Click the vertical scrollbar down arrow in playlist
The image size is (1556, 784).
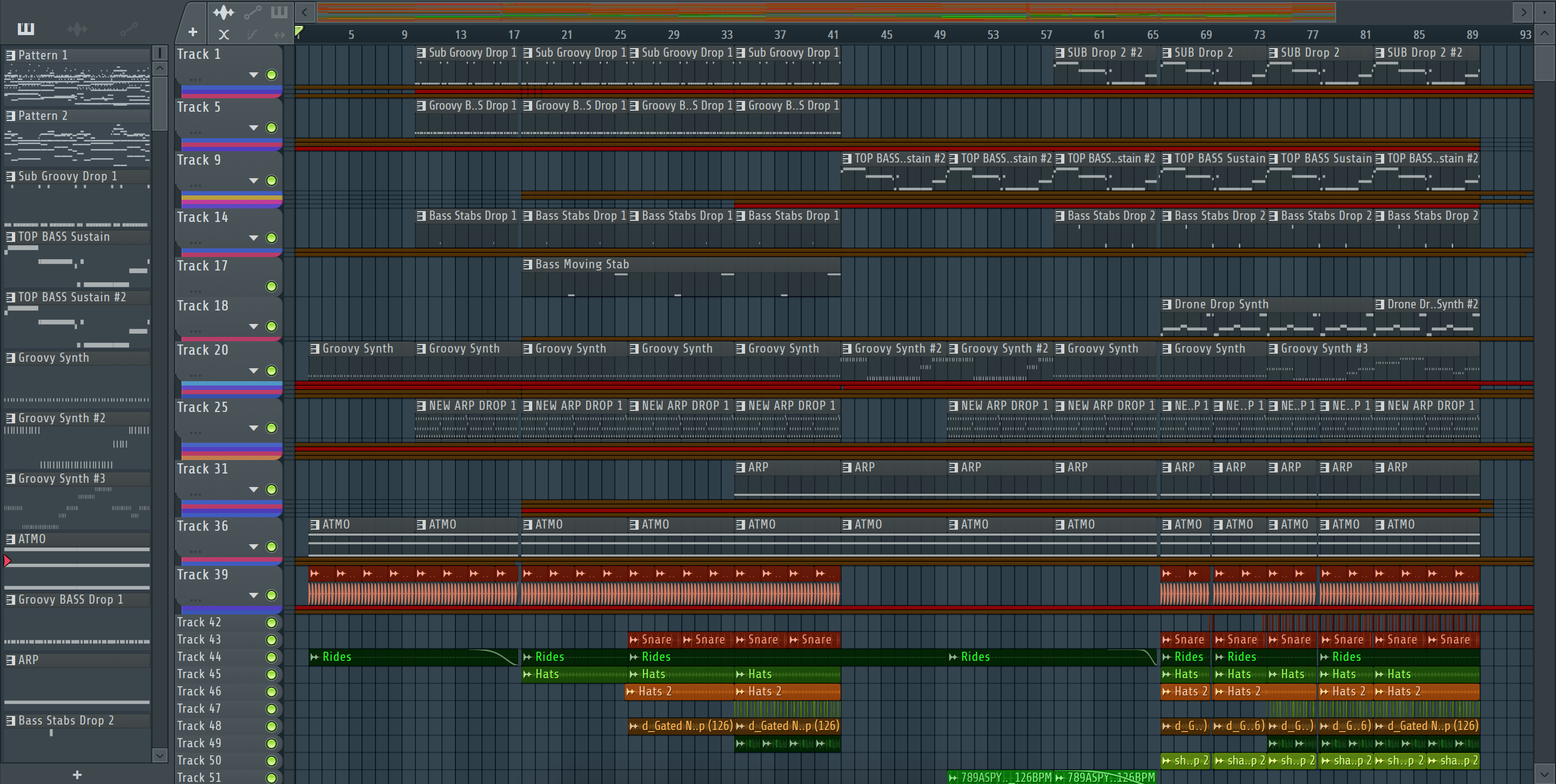[1545, 773]
